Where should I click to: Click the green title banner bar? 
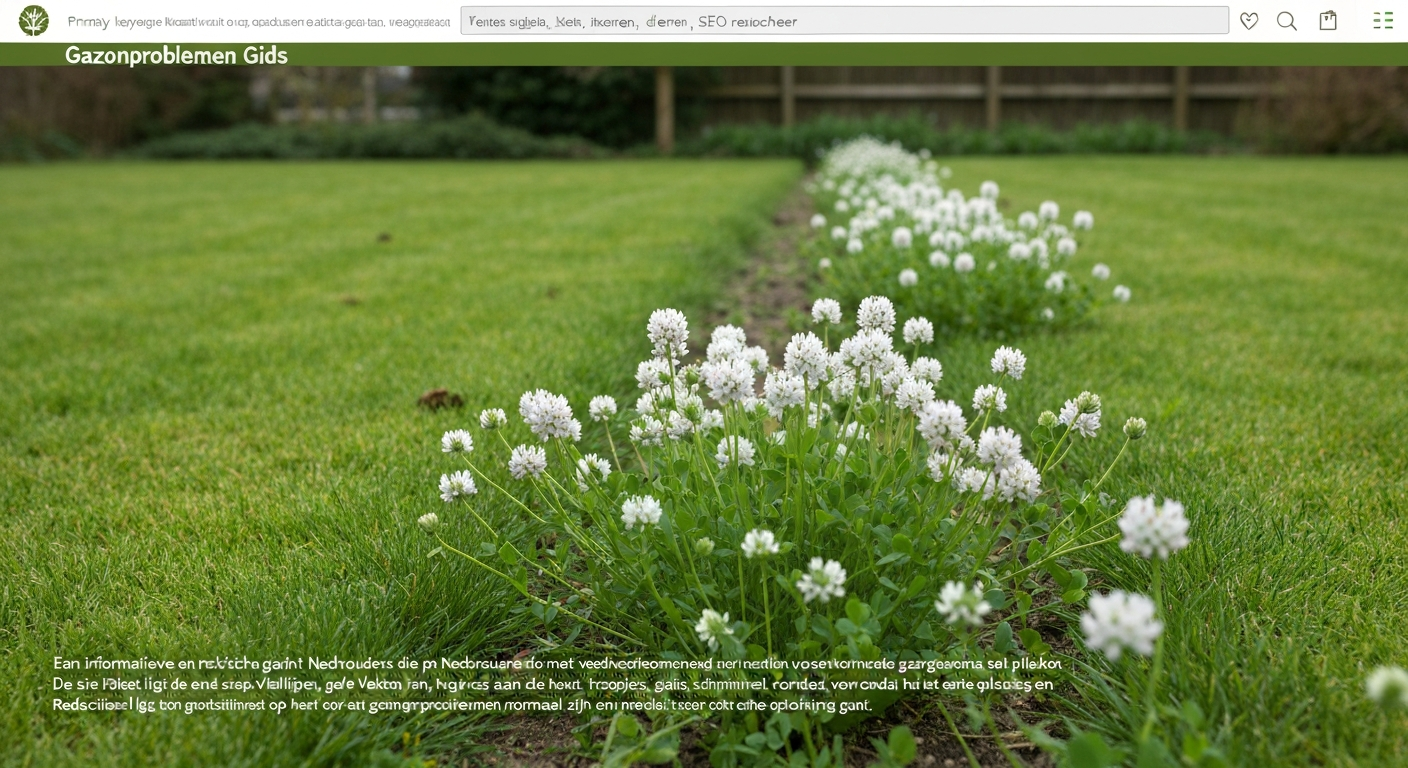click(x=704, y=55)
